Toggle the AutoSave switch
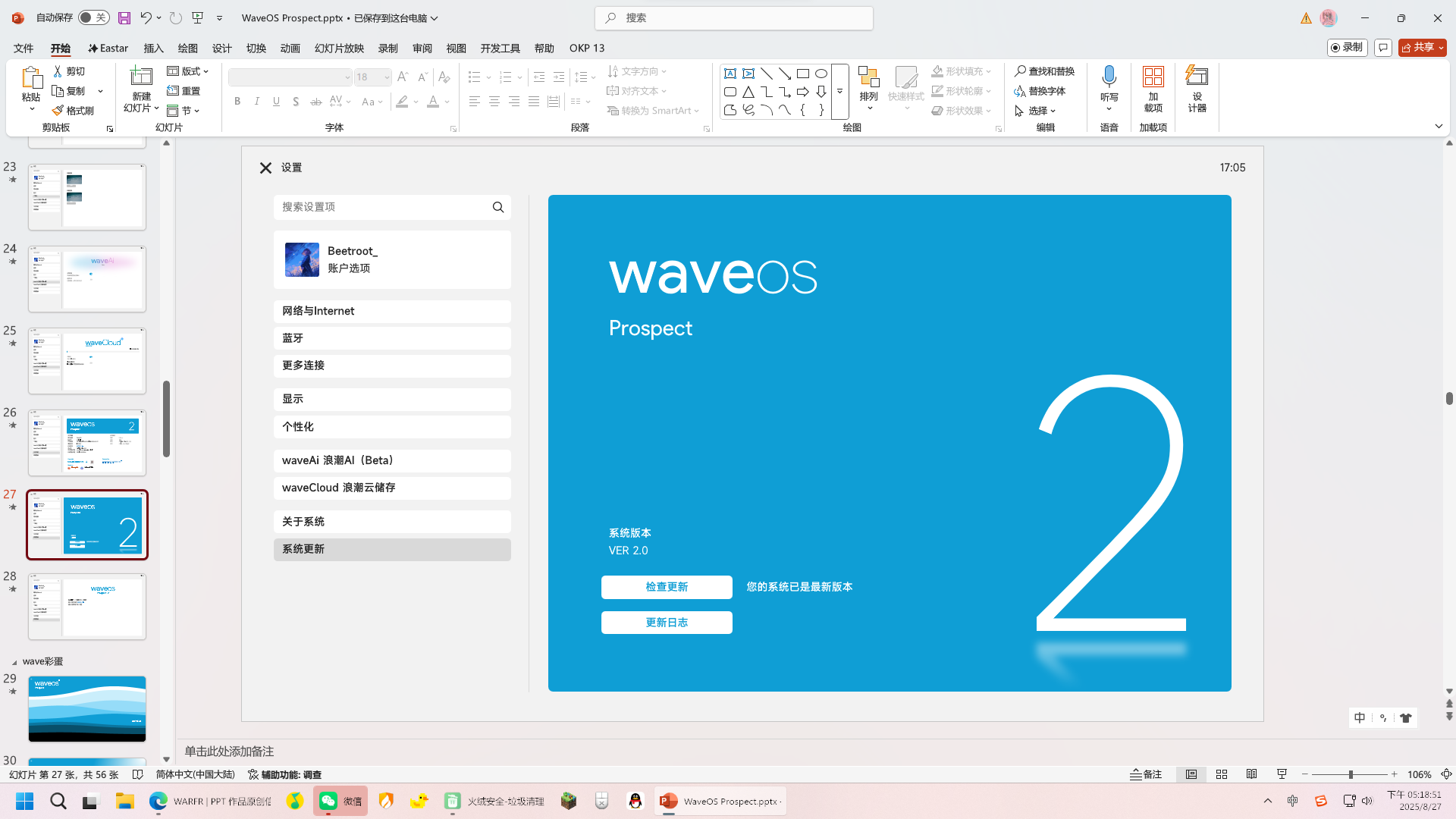 click(93, 17)
